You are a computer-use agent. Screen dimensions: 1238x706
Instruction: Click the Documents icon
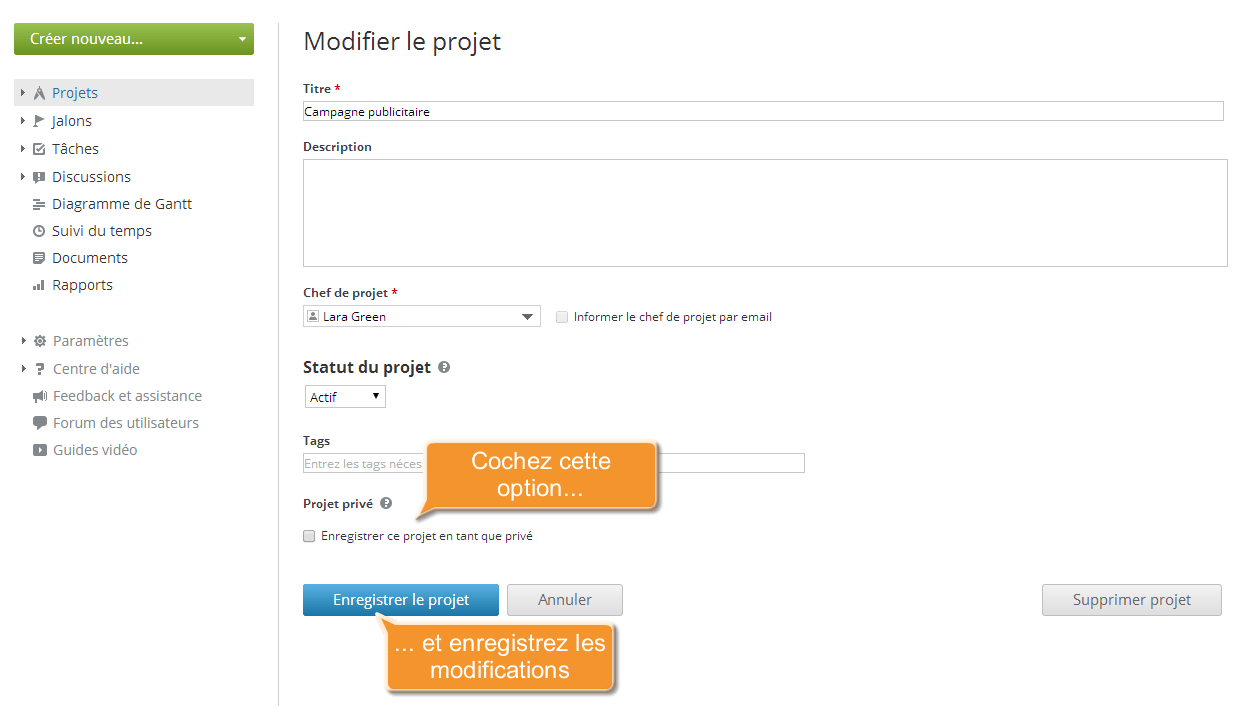(39, 258)
